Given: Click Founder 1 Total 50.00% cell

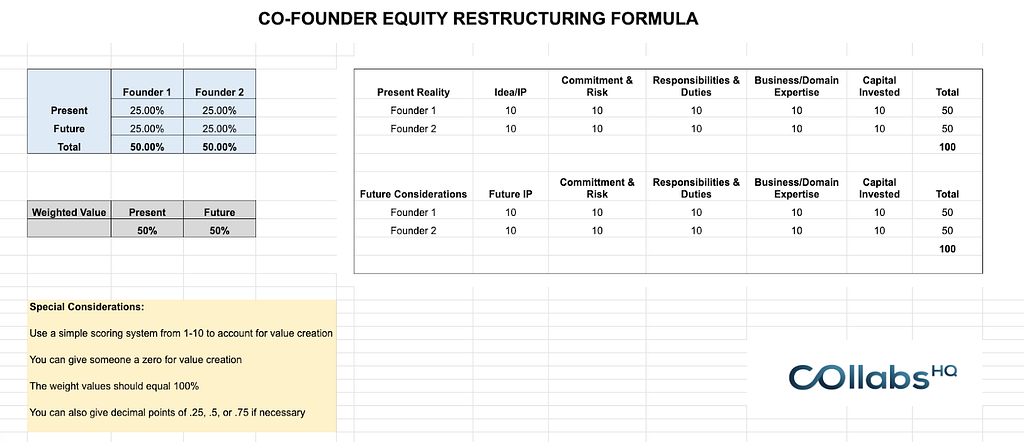Looking at the screenshot, I should click(147, 147).
